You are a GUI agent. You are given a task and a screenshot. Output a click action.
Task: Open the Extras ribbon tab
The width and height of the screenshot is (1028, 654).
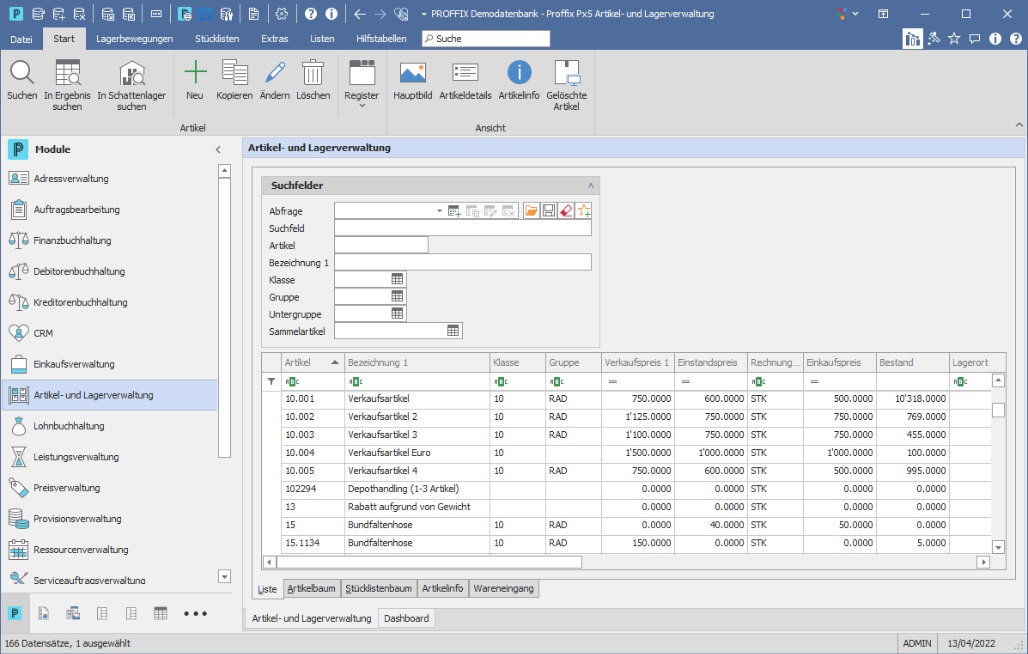pos(275,39)
